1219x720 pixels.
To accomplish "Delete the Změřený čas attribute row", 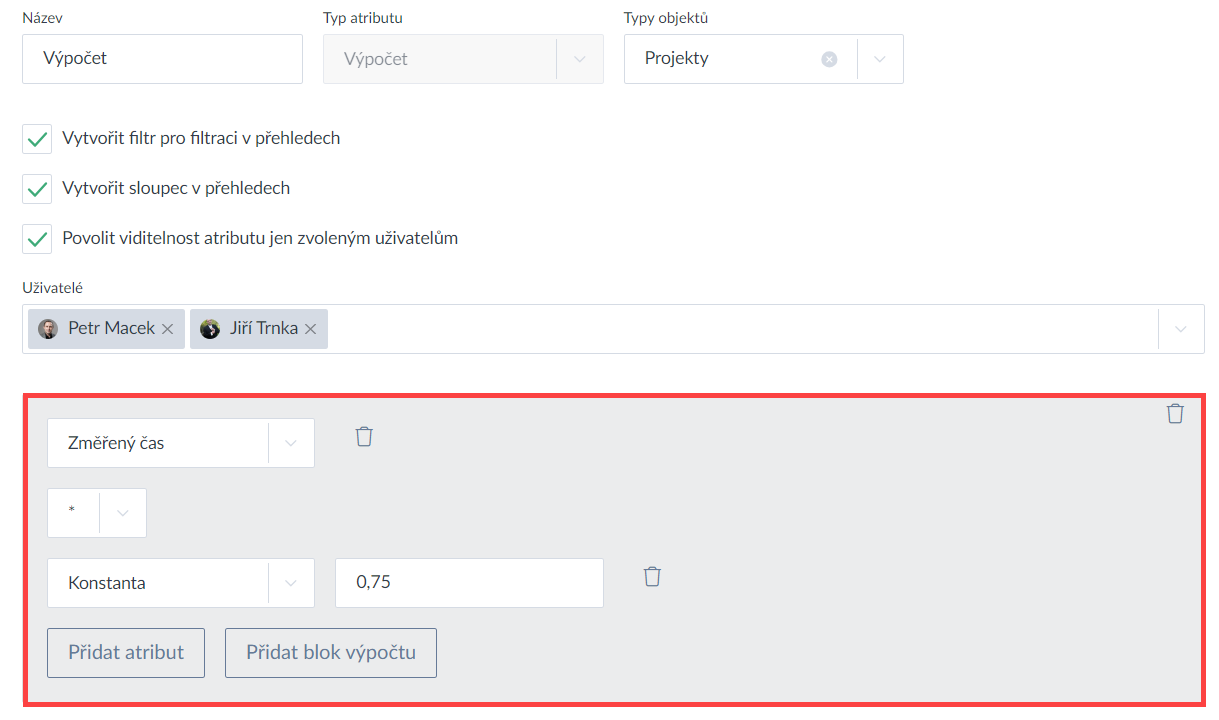I will pyautogui.click(x=364, y=437).
